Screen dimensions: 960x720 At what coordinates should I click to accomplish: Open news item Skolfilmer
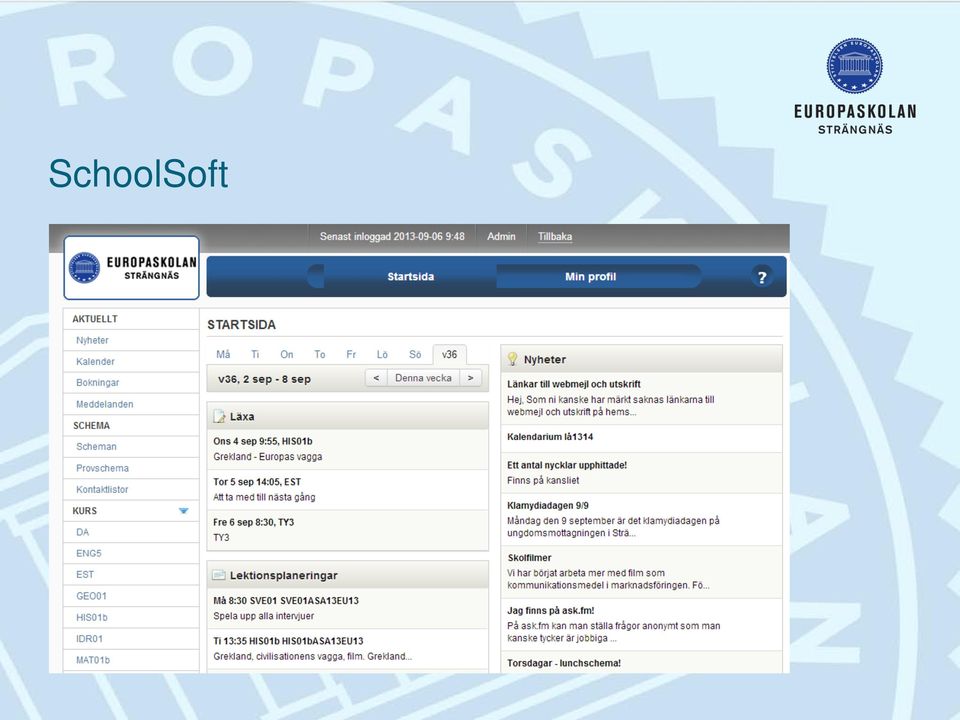(530, 558)
